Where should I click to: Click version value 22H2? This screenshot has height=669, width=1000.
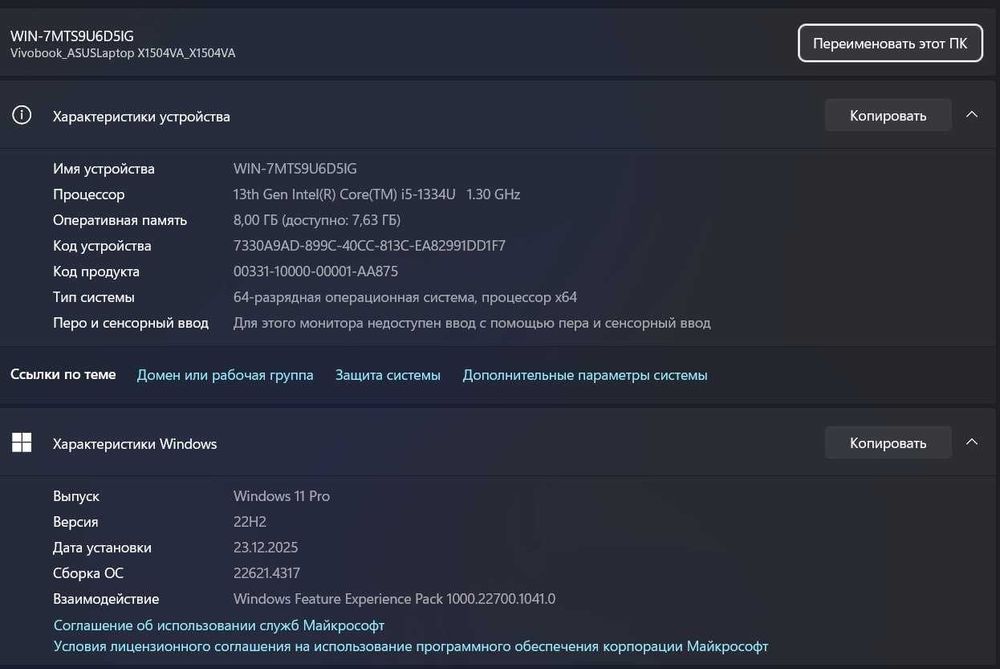coord(250,522)
